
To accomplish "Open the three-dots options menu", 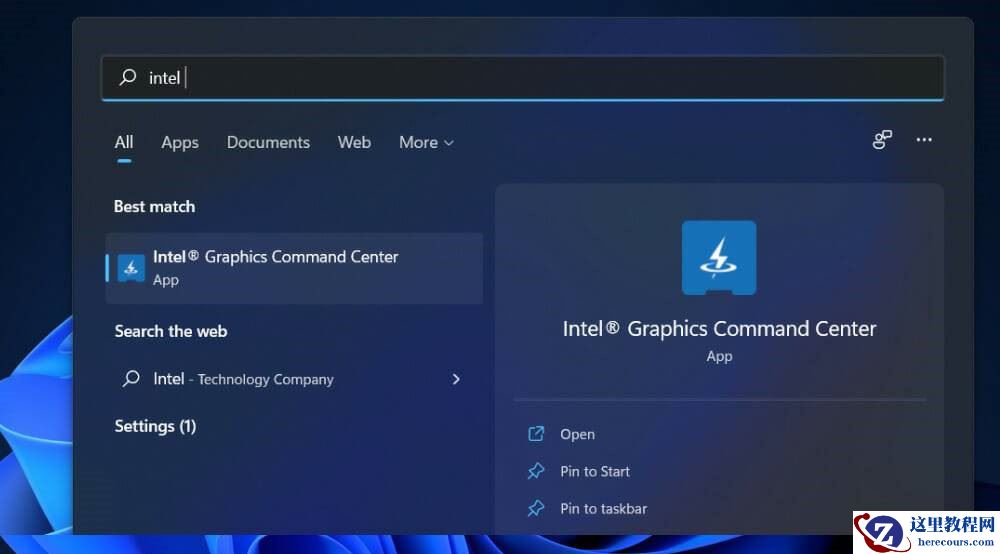I will tap(924, 140).
